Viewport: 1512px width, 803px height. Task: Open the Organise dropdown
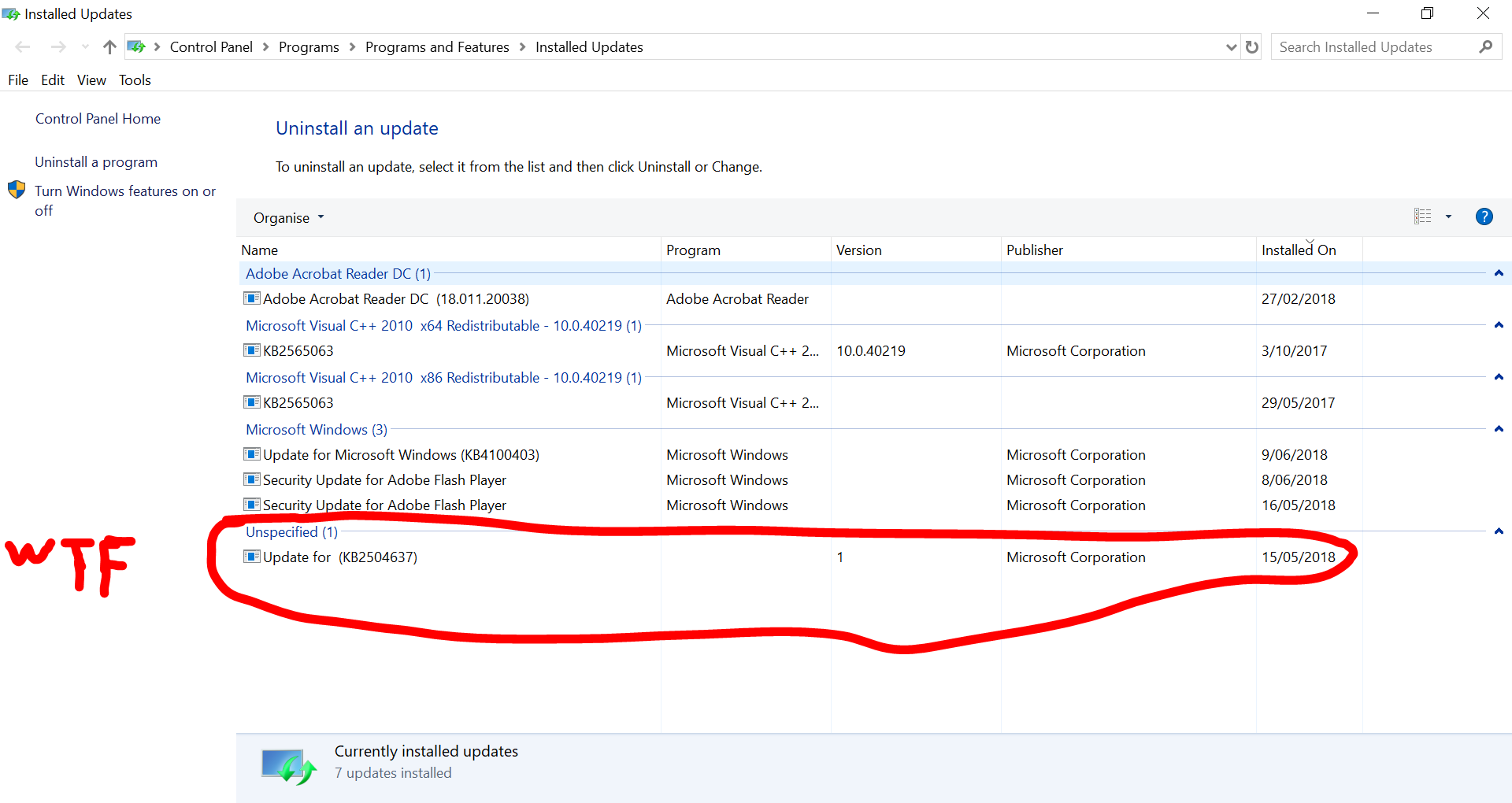(x=288, y=218)
